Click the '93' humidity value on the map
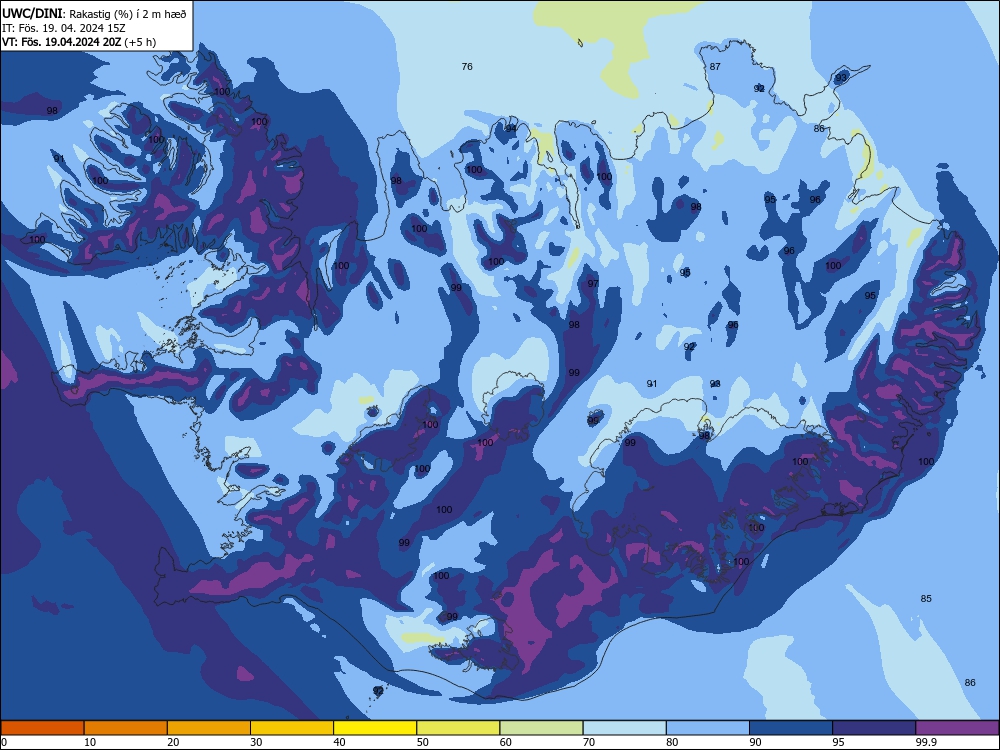 [841, 78]
